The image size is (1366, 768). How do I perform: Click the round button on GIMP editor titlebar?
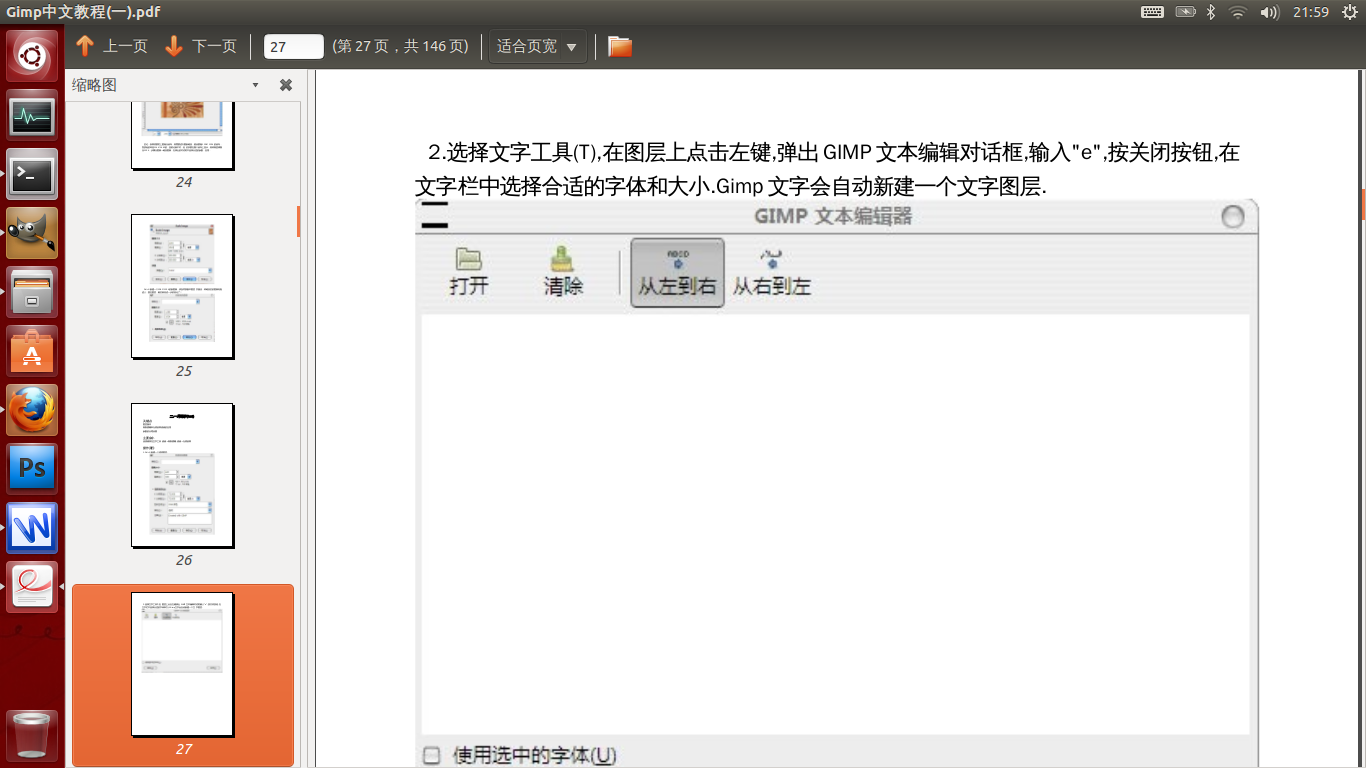tap(1233, 216)
